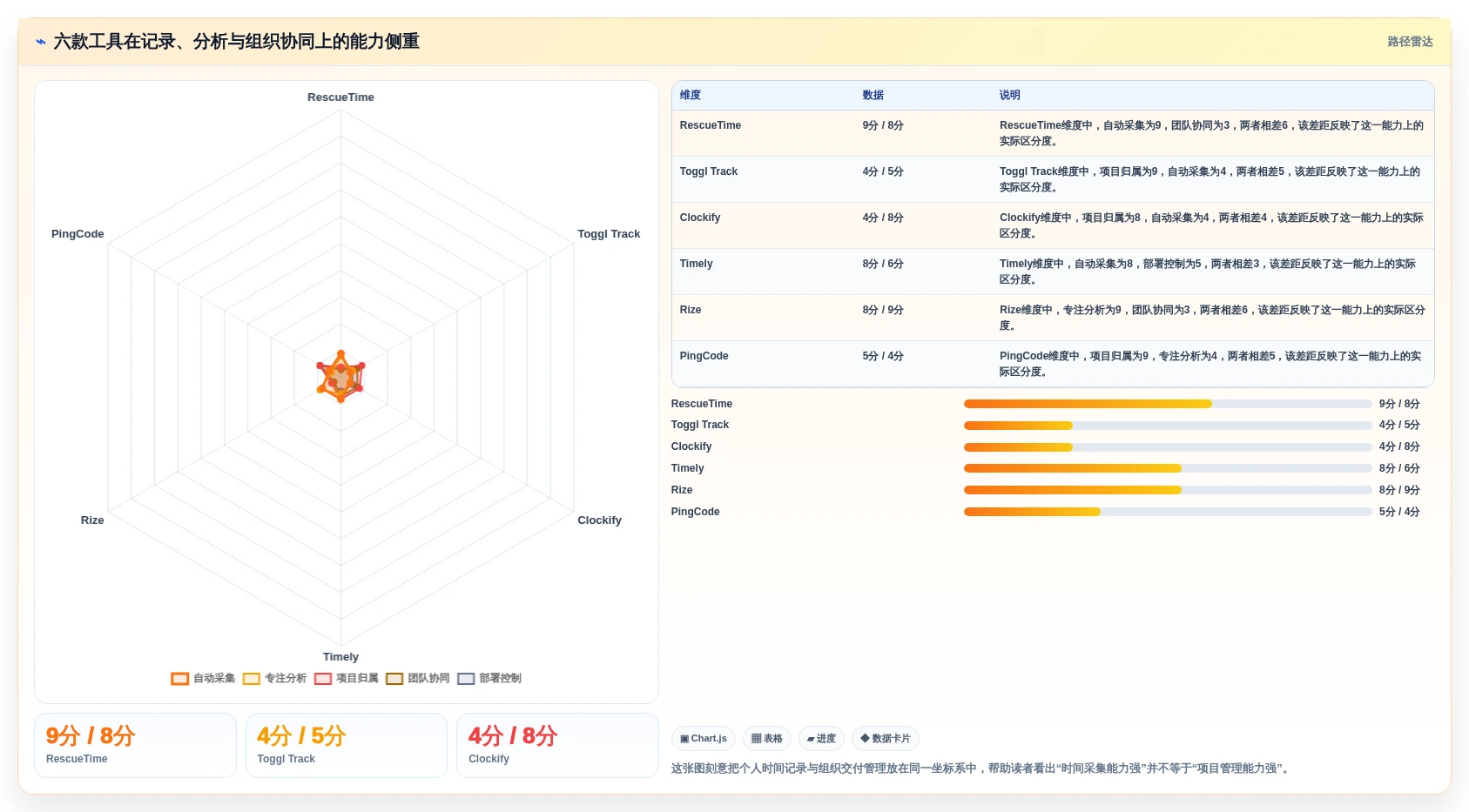Click the radar polygon at chart center
The height and width of the screenshot is (812, 1469).
coord(340,378)
